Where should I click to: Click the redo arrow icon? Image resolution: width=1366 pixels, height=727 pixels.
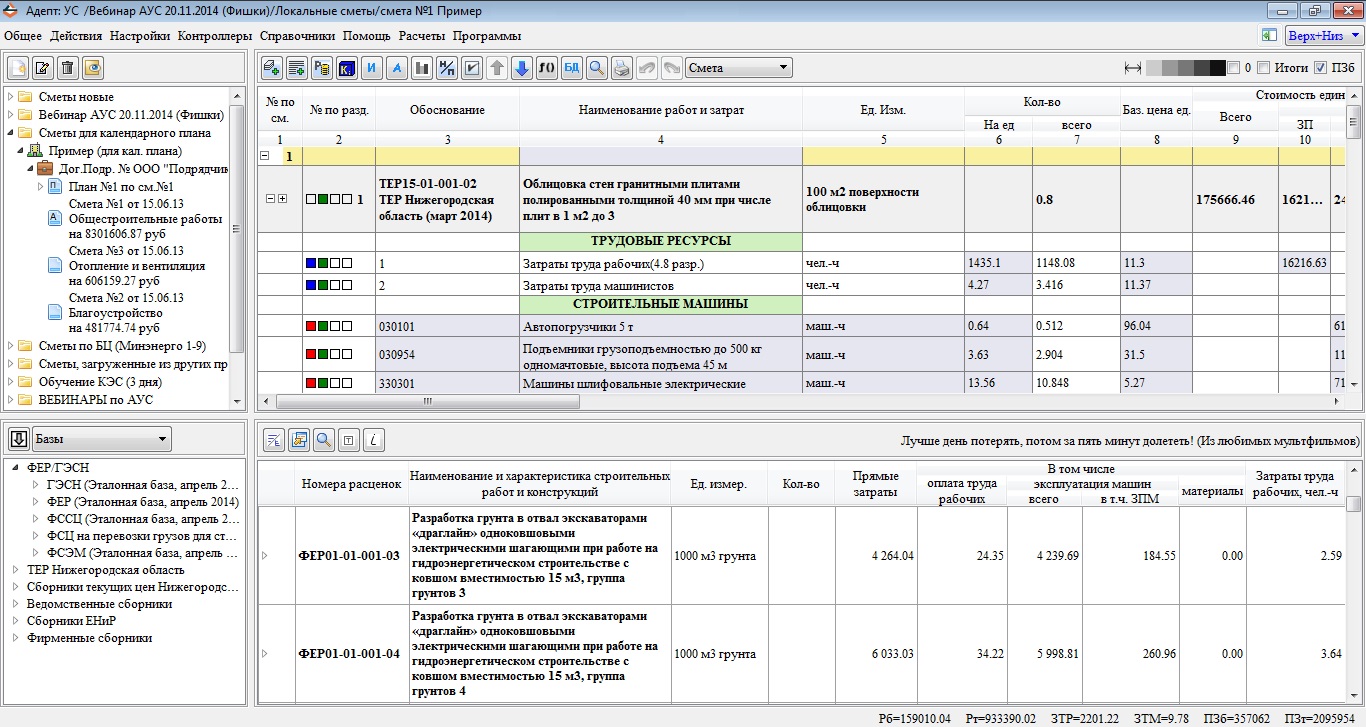671,68
